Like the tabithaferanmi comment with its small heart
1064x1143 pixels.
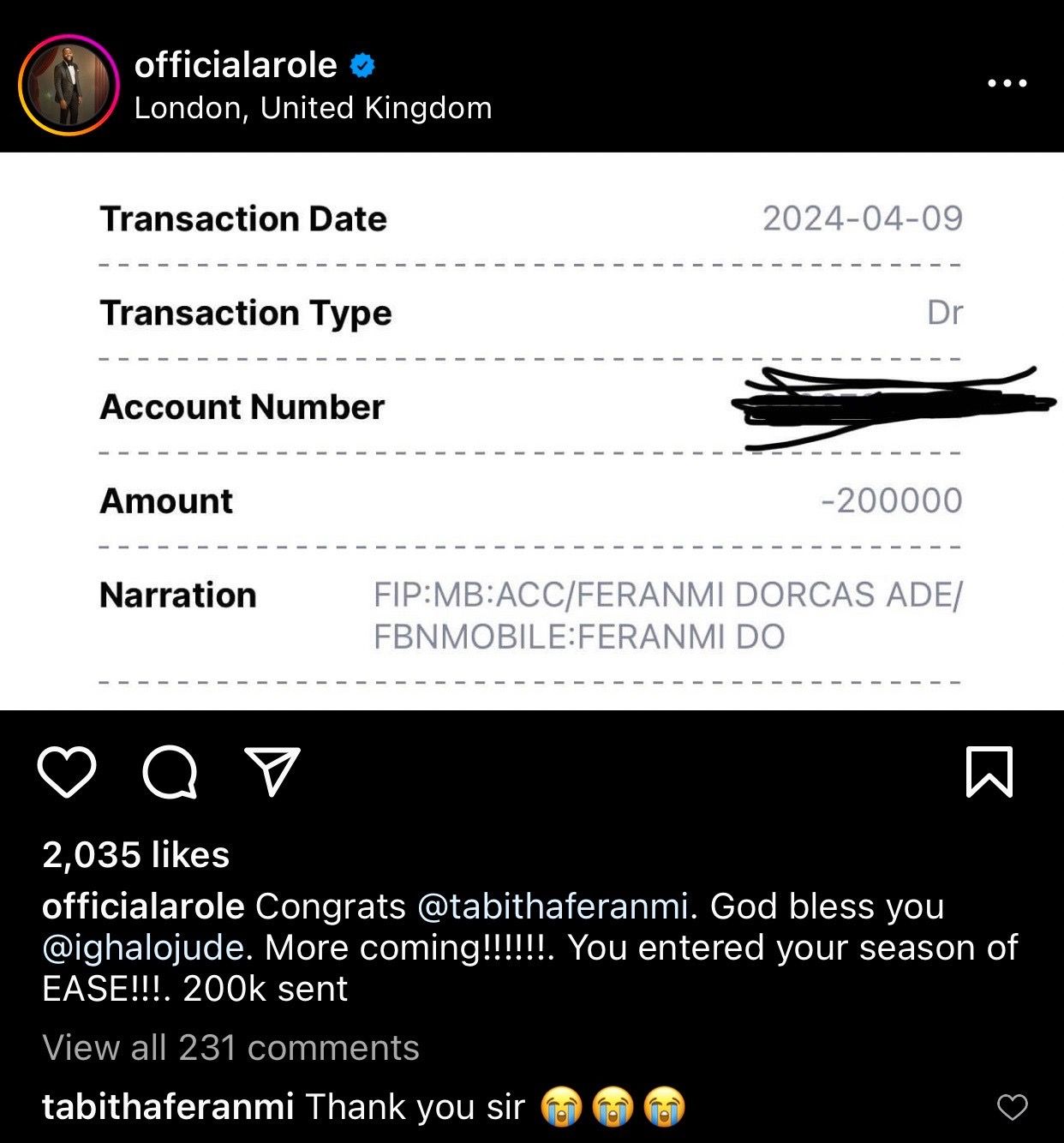tap(1012, 1107)
